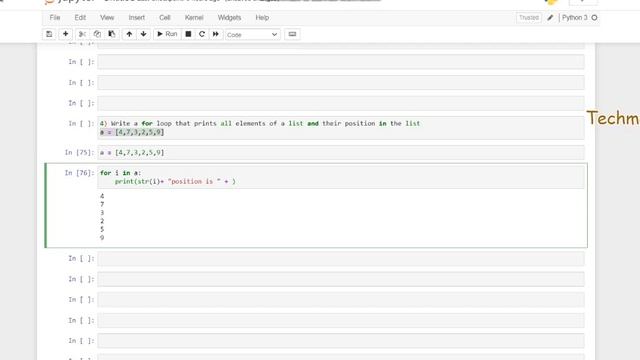Open the Widgets menu
The width and height of the screenshot is (640, 360).
tap(229, 18)
